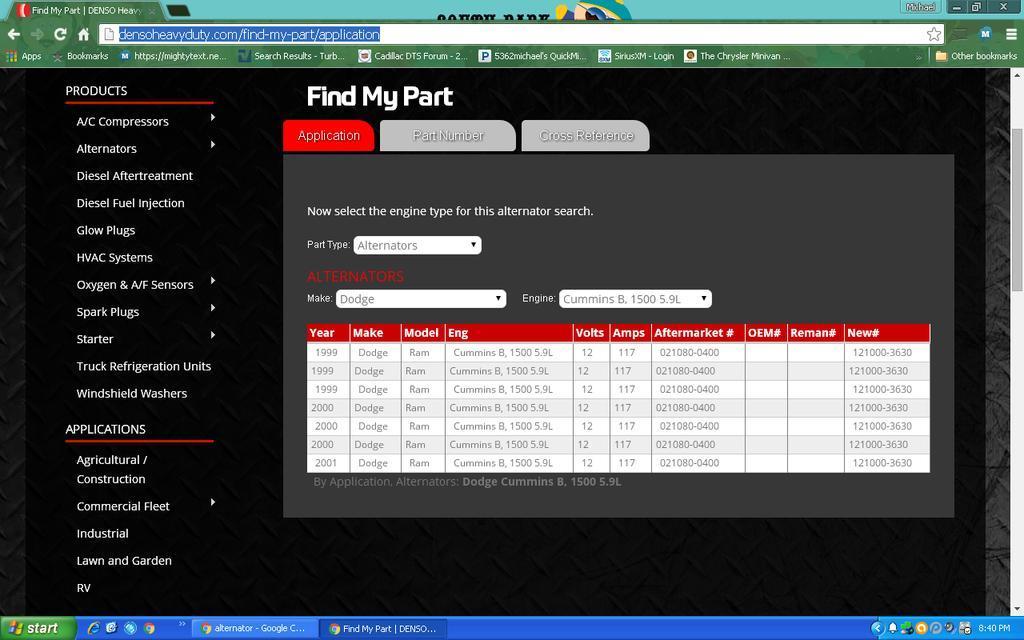Switch to the Application tab
This screenshot has width=1024, height=640.
tap(328, 136)
